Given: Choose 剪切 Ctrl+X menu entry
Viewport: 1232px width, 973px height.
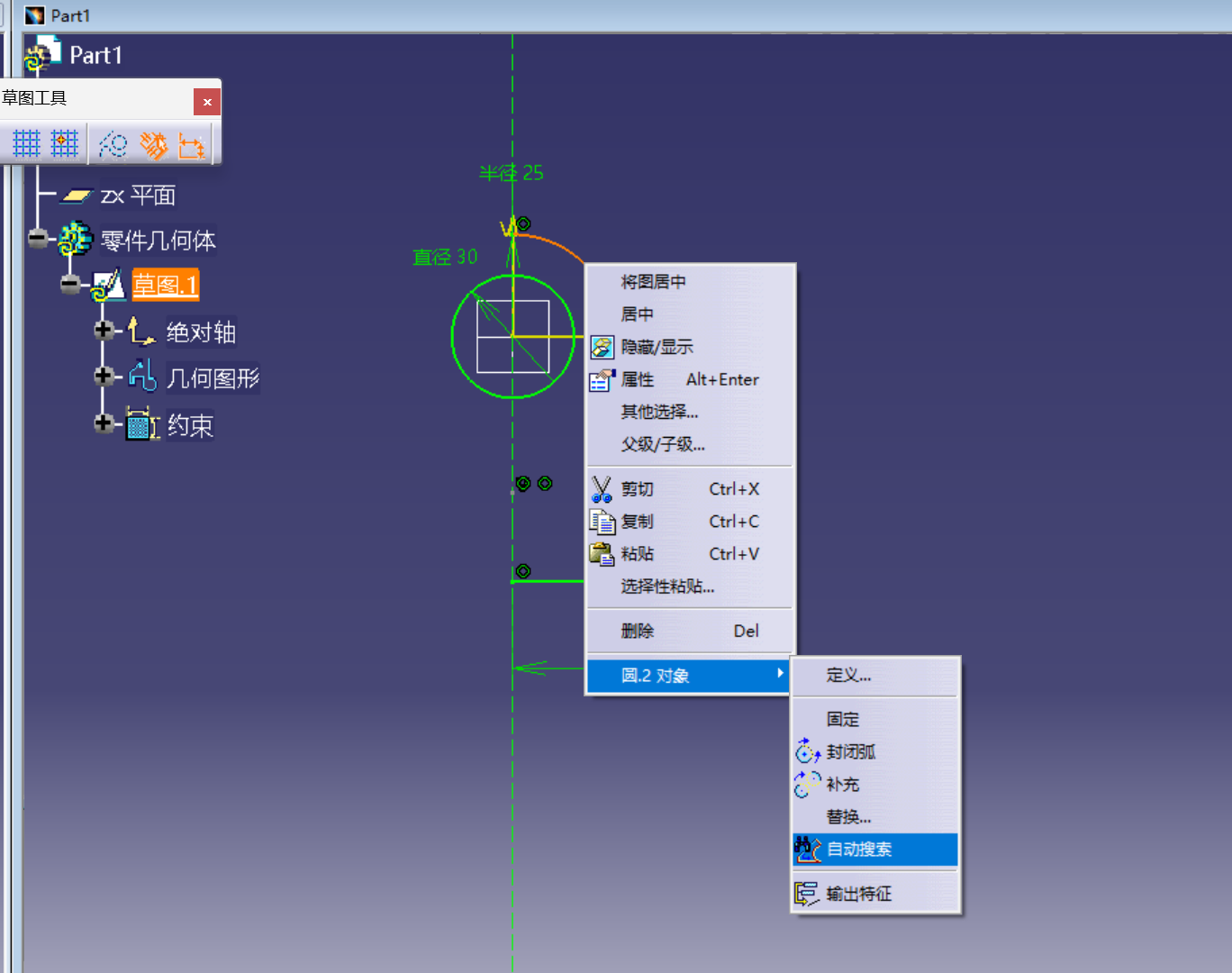Looking at the screenshot, I should pyautogui.click(x=690, y=489).
